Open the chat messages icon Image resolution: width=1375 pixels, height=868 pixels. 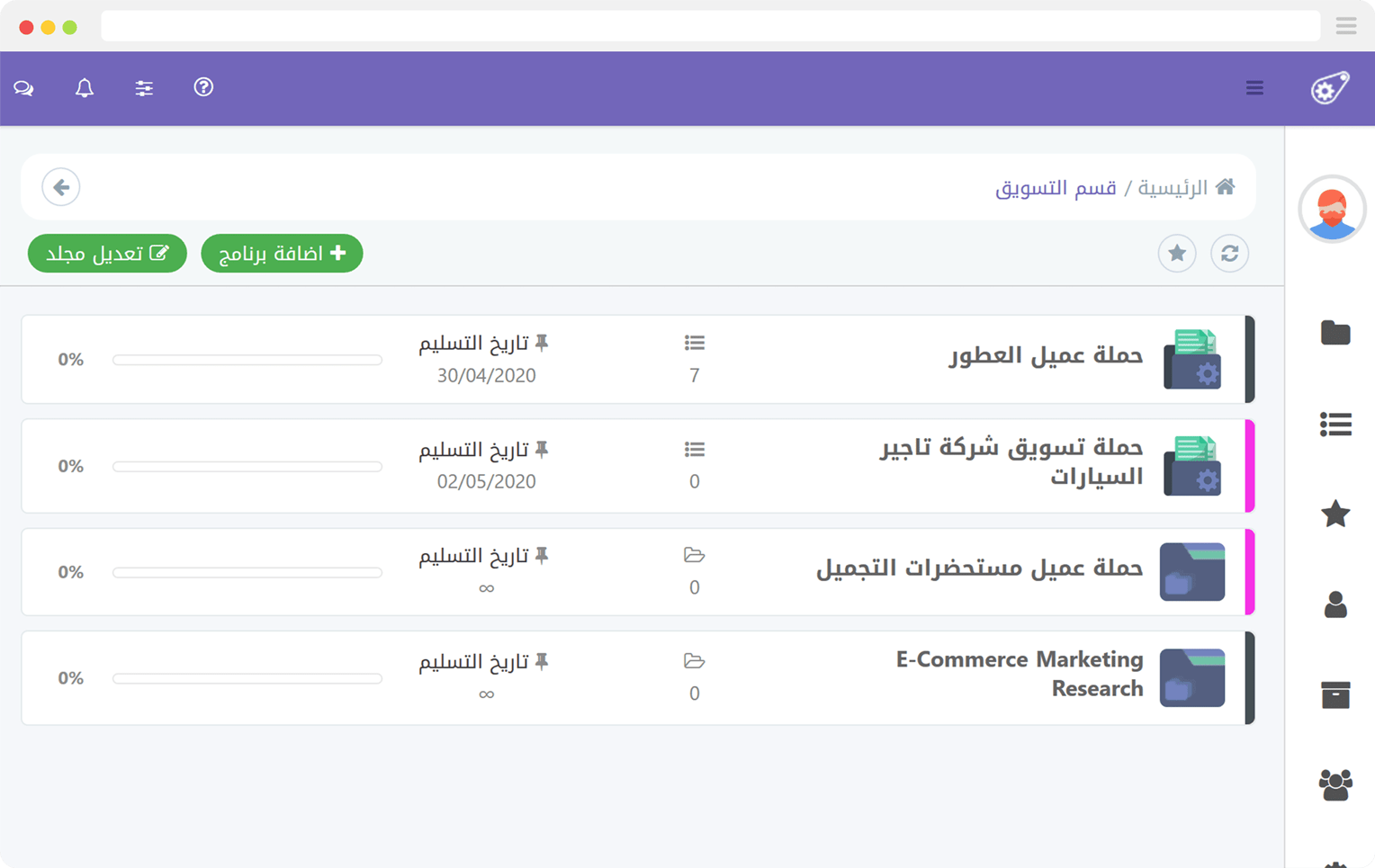pos(23,88)
